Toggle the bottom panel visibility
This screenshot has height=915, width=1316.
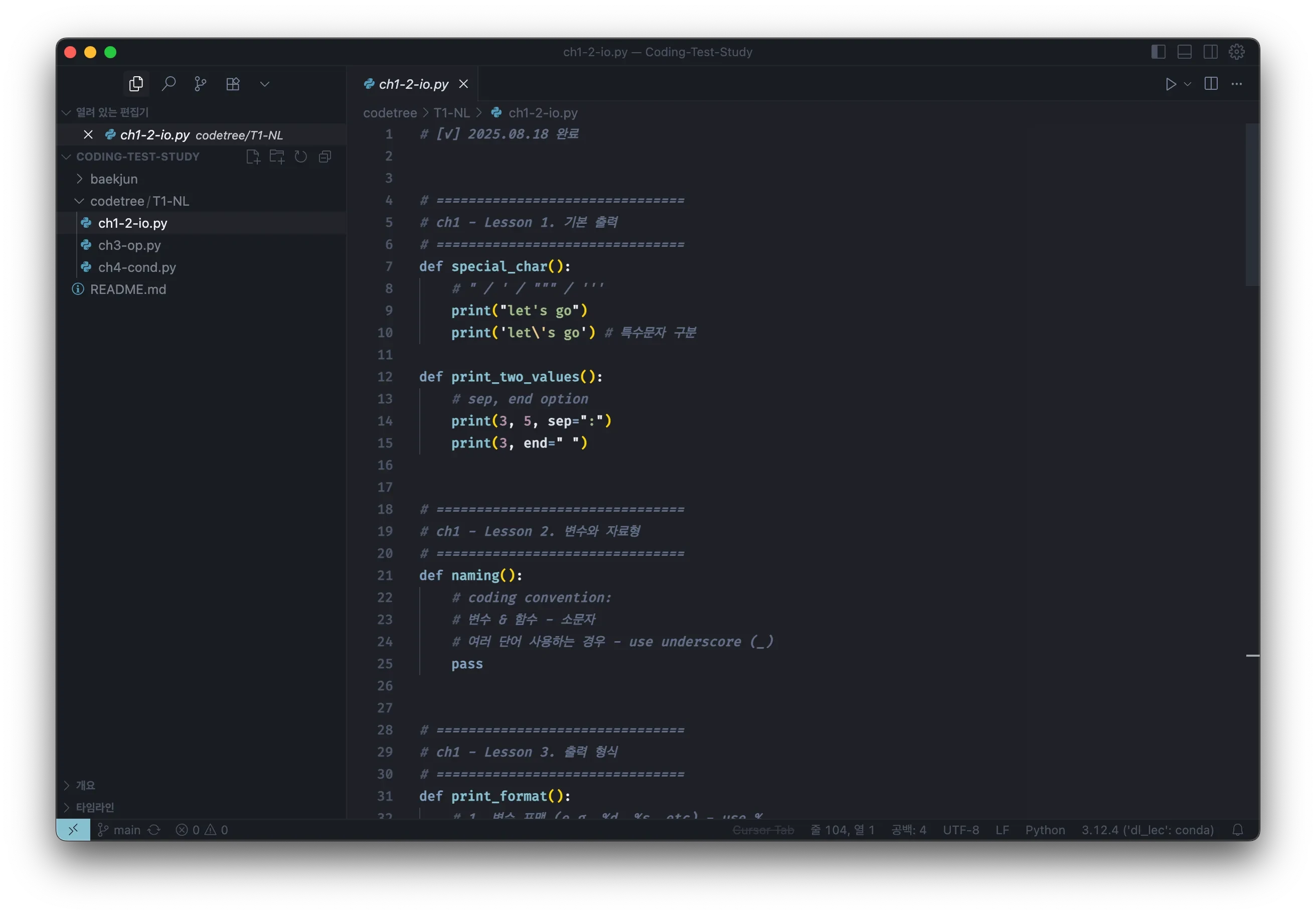pos(1184,52)
